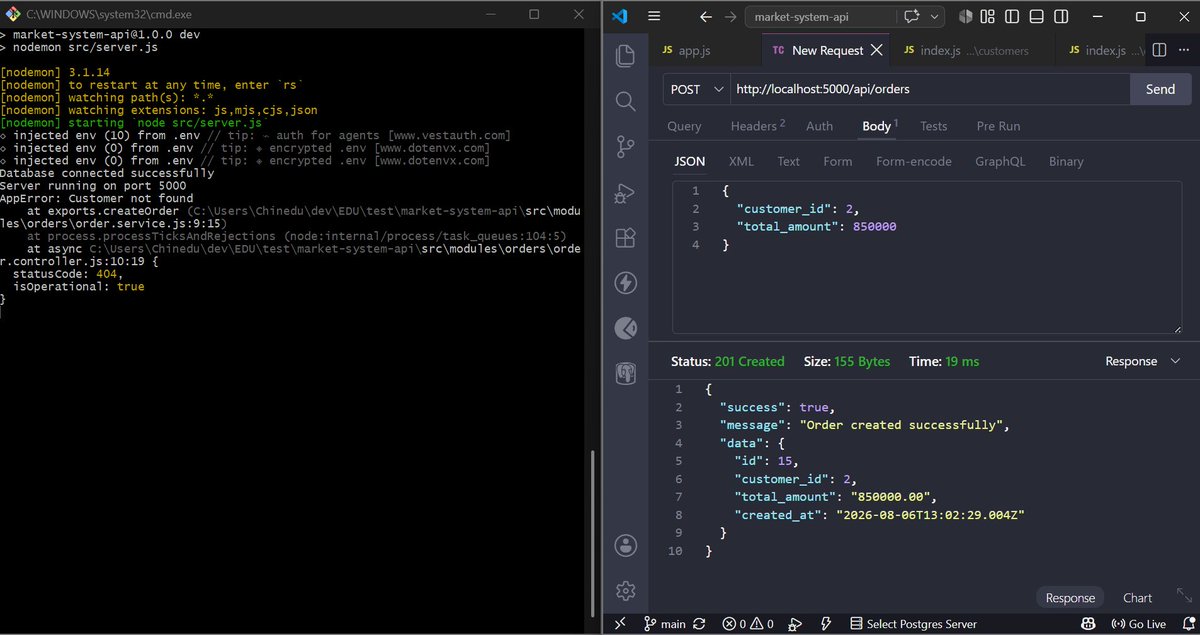Synchronize changes in the status bar

point(698,624)
